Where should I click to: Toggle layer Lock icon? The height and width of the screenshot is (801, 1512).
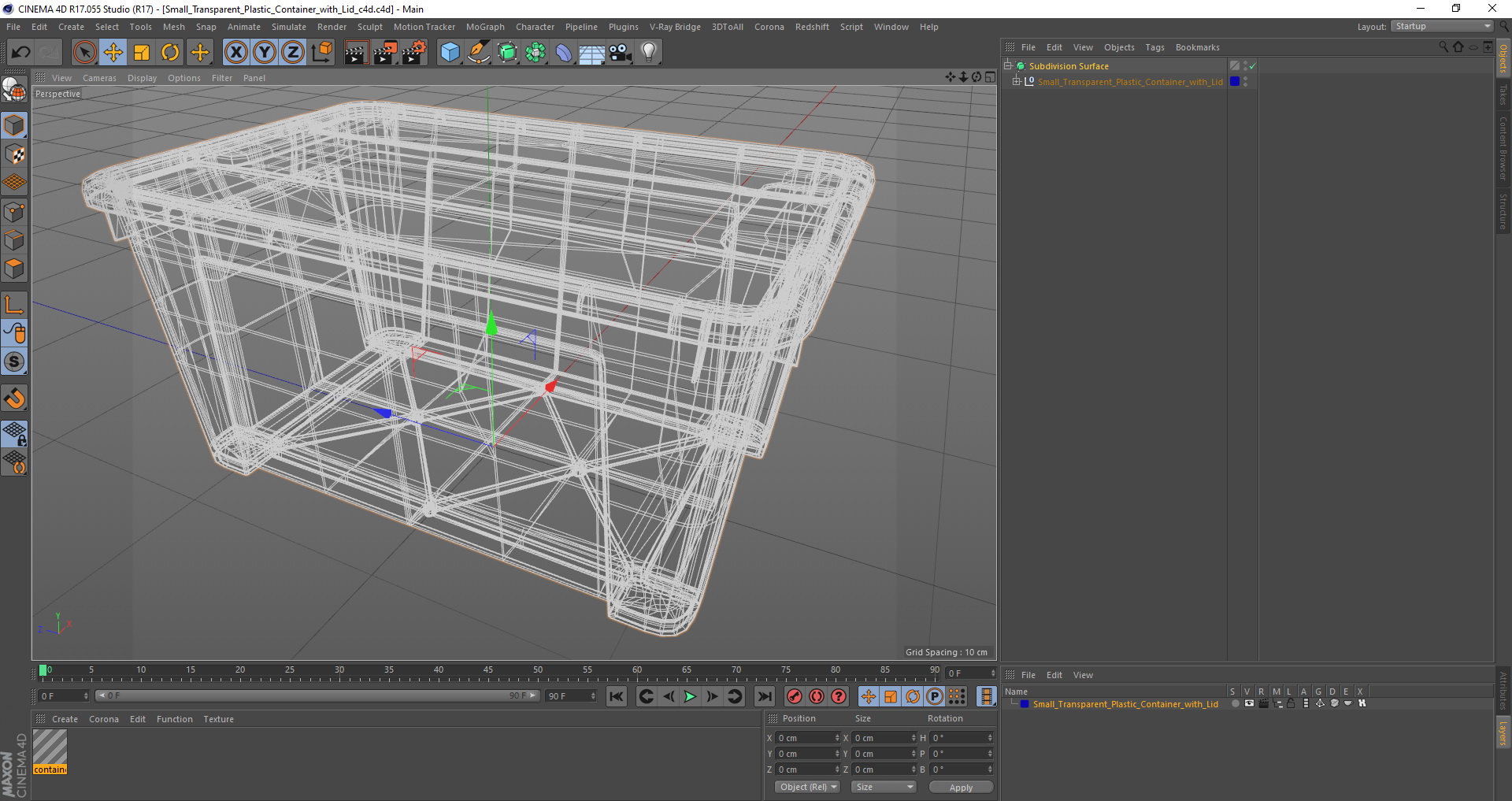(1291, 704)
